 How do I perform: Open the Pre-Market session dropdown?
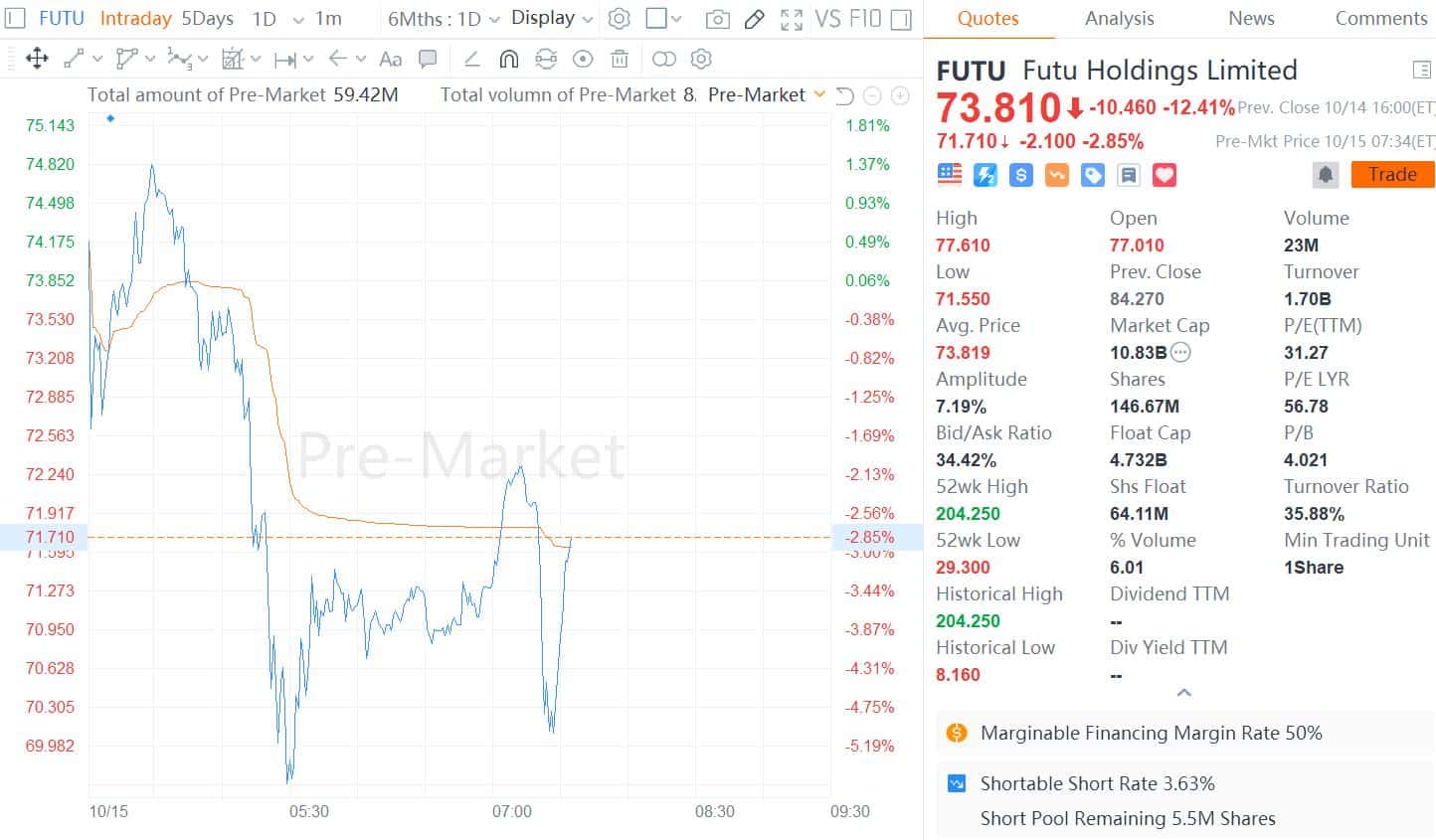(766, 94)
